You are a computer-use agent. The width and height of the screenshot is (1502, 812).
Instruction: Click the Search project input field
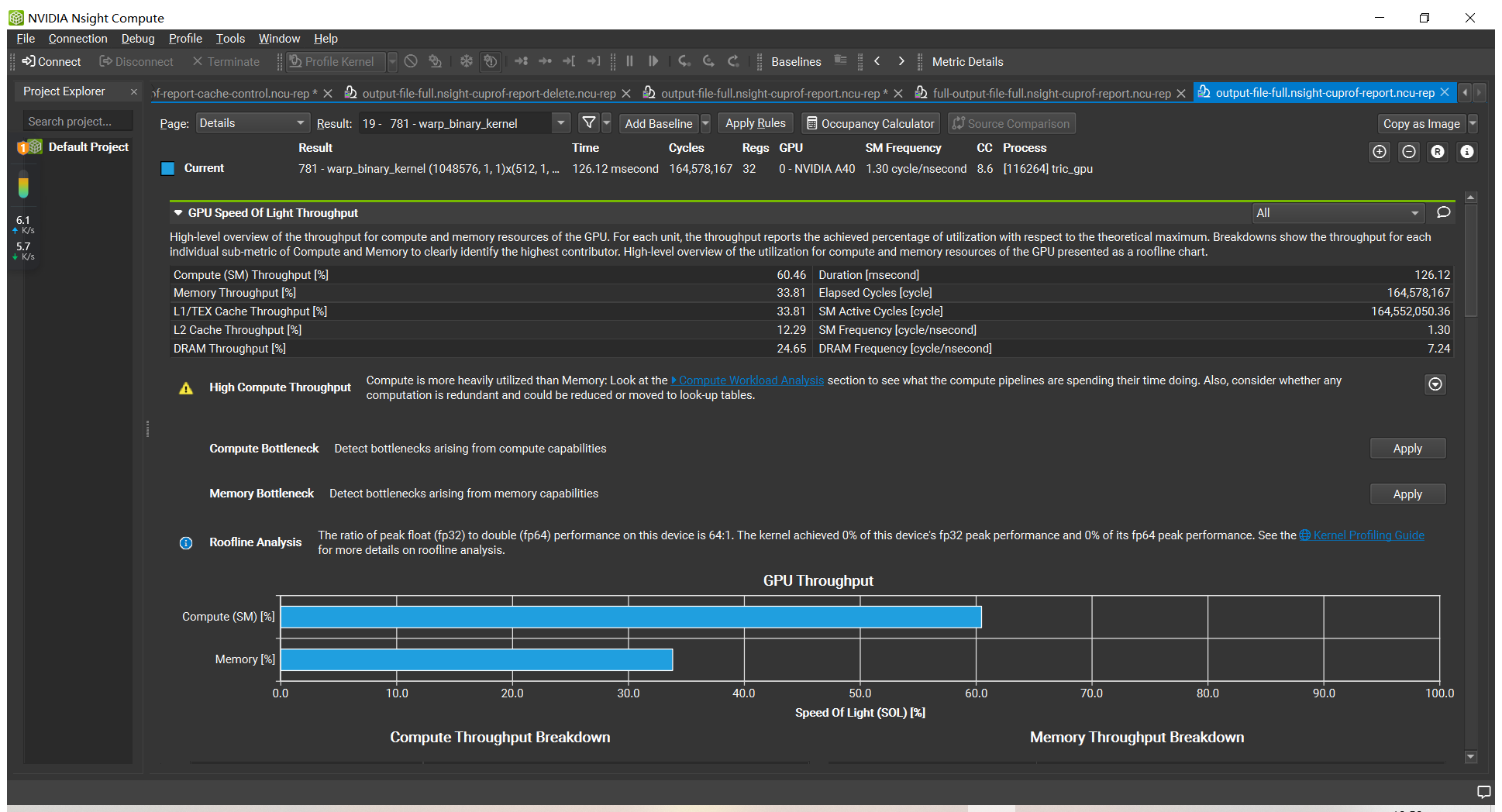pyautogui.click(x=76, y=122)
